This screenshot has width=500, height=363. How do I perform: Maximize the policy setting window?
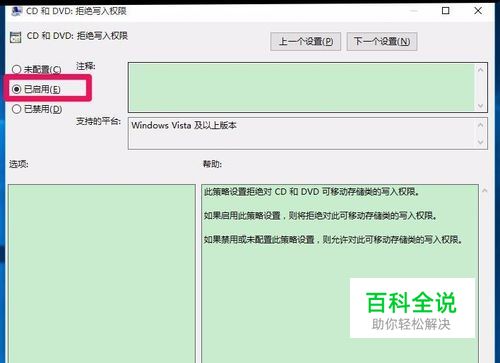pos(445,11)
